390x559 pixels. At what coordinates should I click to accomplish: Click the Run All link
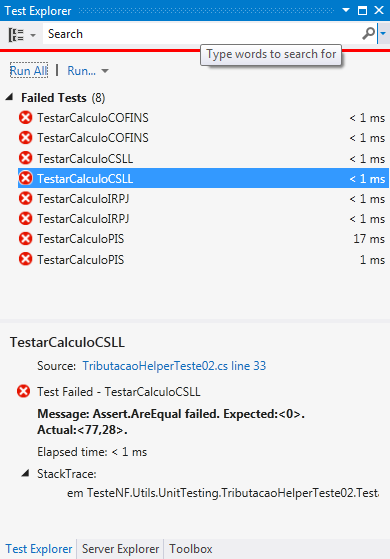(29, 71)
